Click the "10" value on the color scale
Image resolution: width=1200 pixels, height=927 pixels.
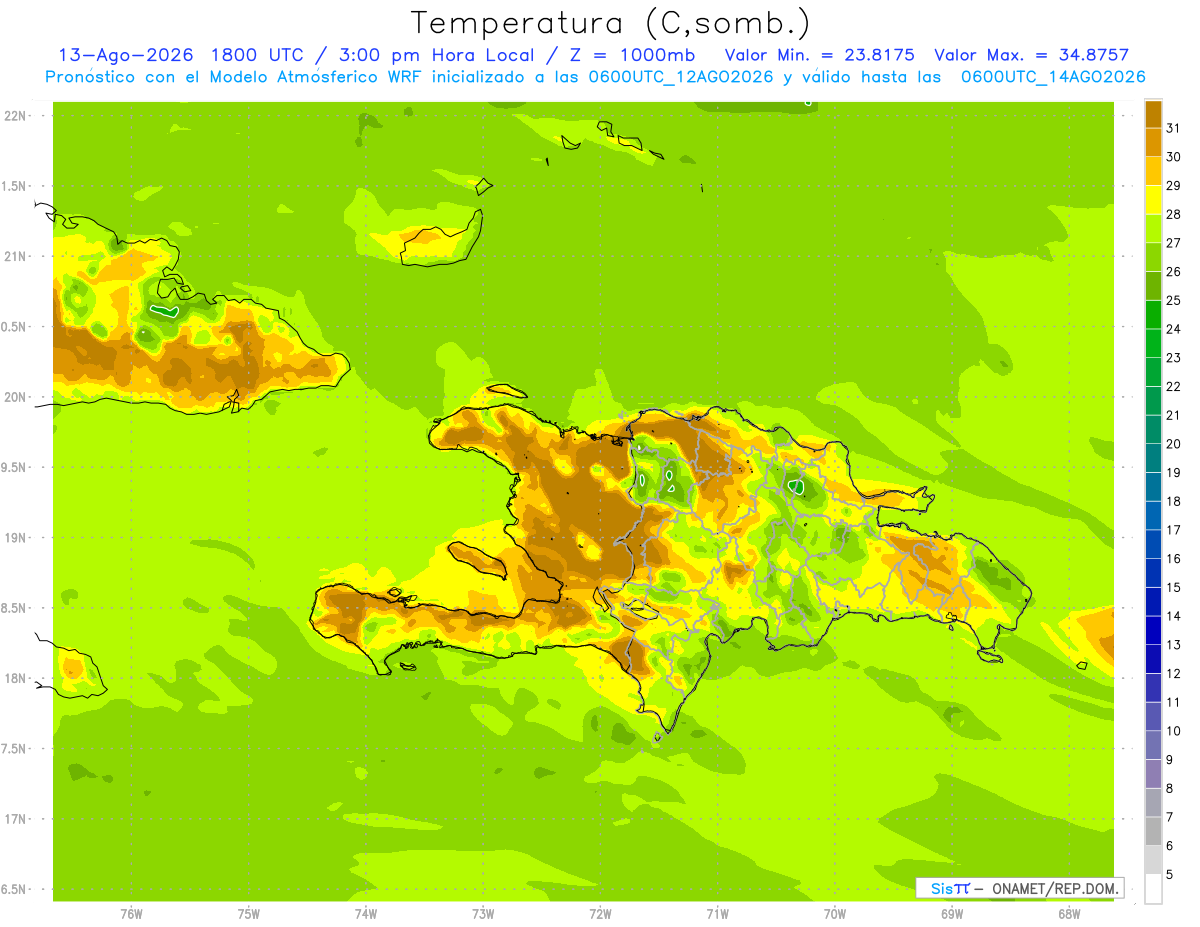pos(1173,731)
